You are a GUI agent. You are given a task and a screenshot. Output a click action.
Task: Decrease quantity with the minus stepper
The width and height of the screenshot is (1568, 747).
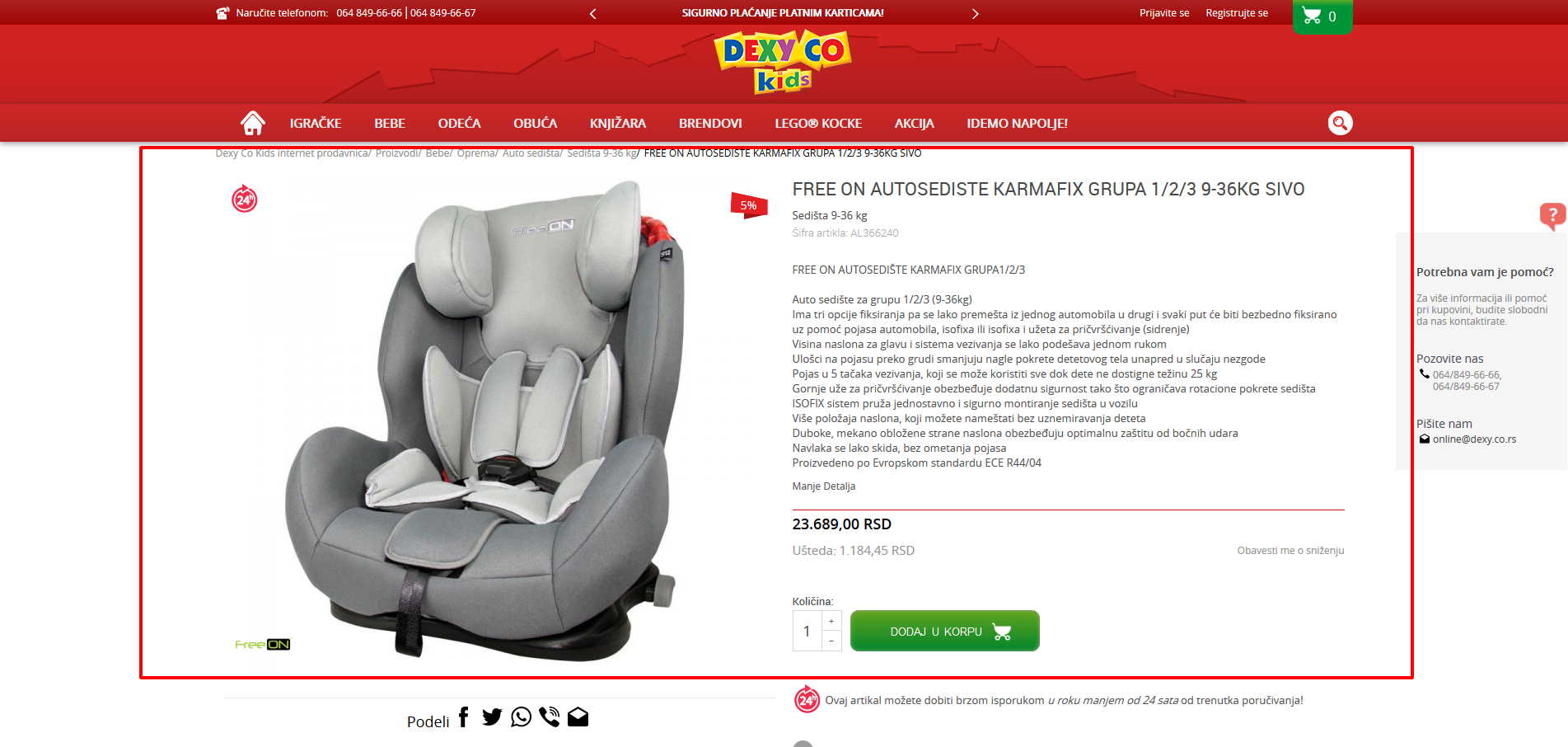[x=831, y=641]
